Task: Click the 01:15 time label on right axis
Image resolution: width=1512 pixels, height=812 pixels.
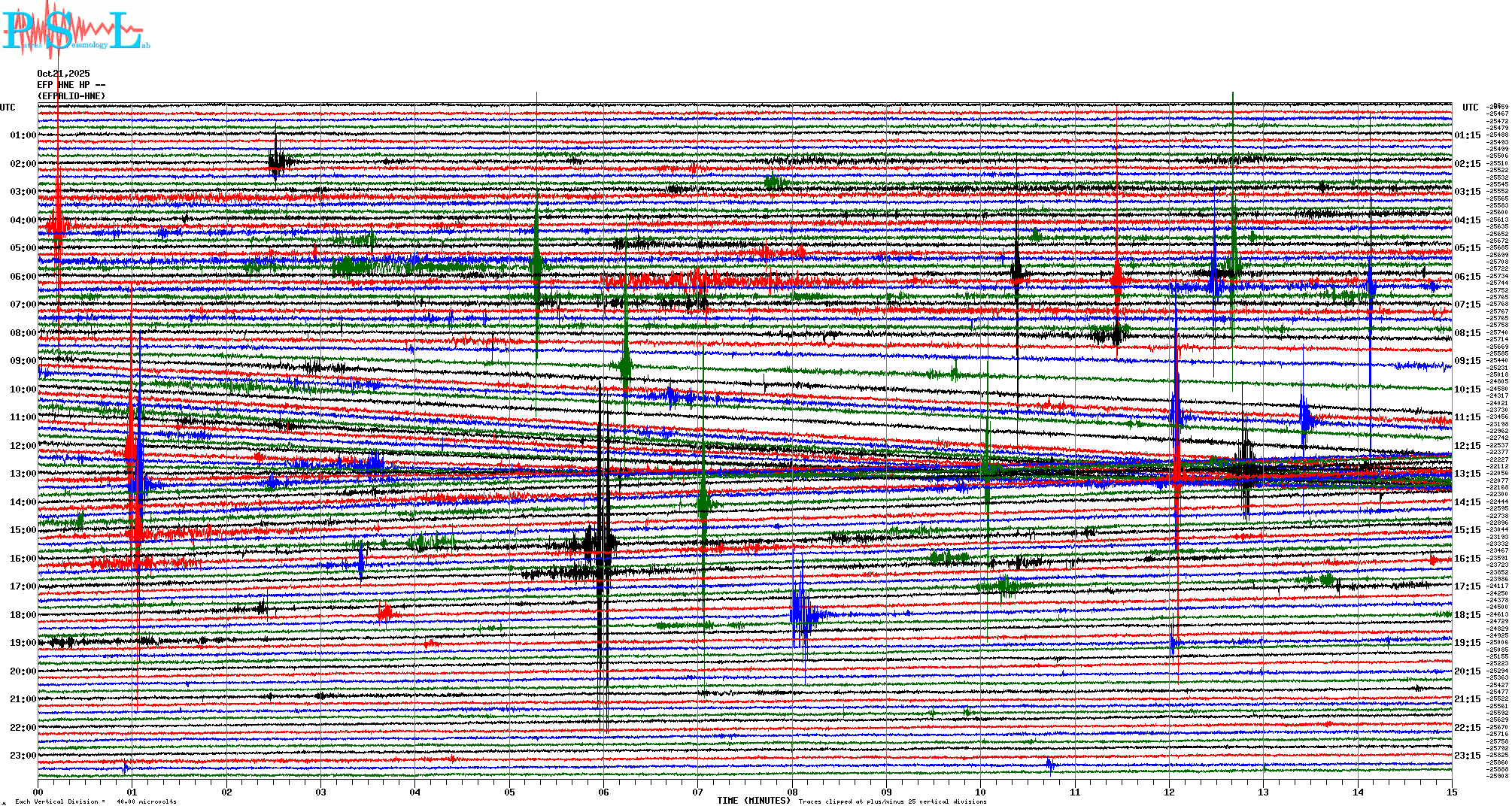Action: coord(1467,135)
